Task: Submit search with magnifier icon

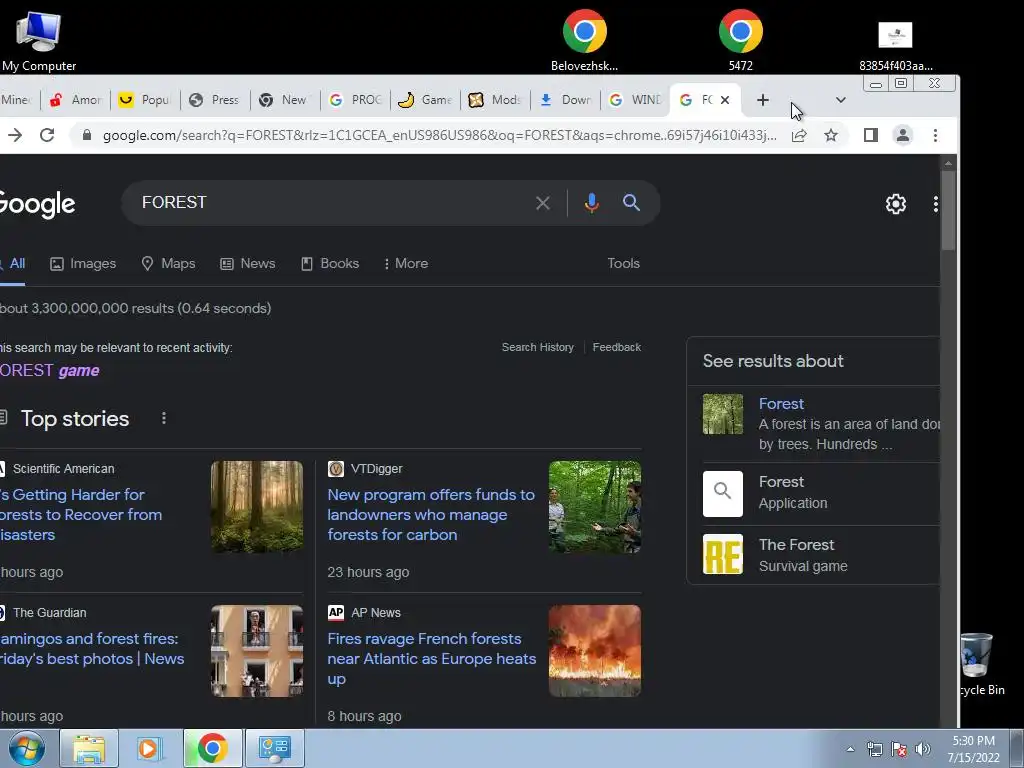Action: [631, 202]
